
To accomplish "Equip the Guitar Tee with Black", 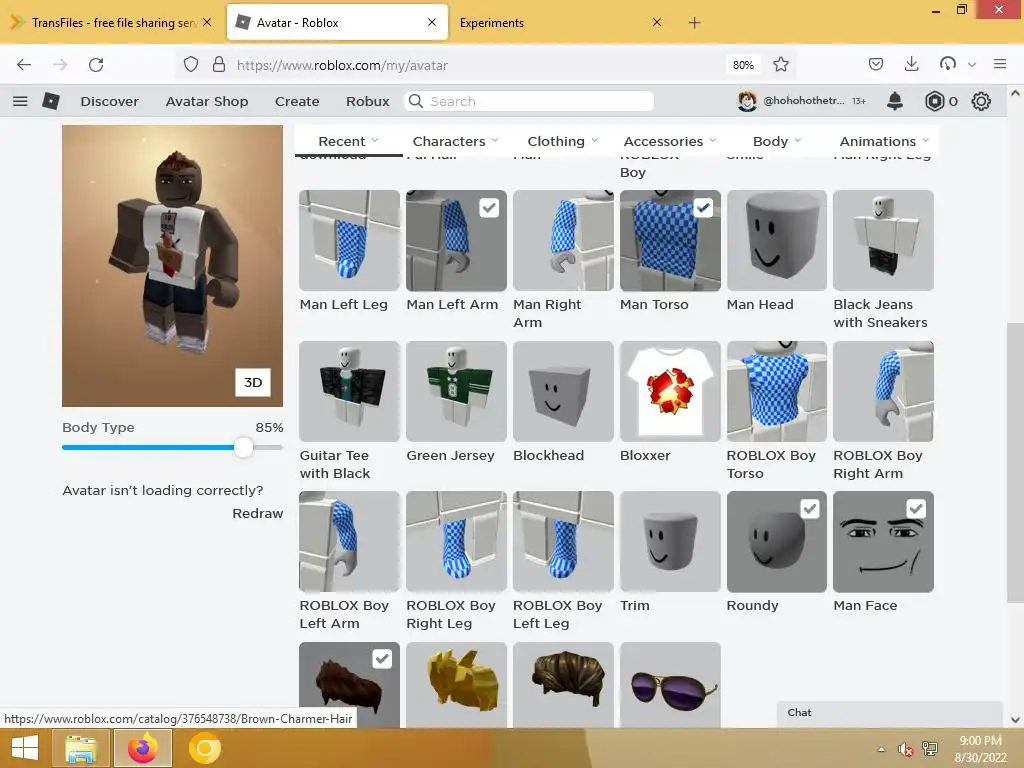I will [x=349, y=391].
